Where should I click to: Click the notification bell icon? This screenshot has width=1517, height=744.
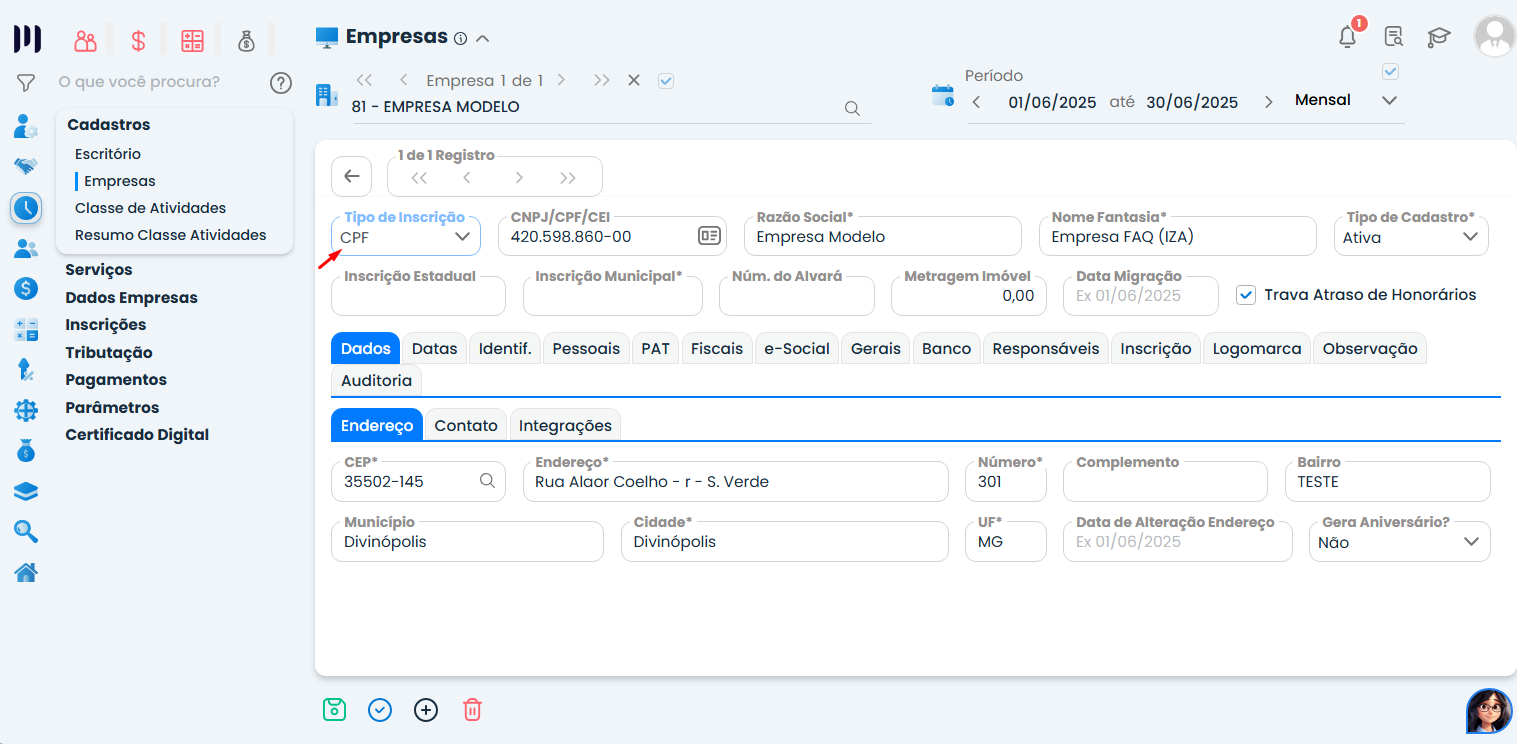click(1347, 37)
